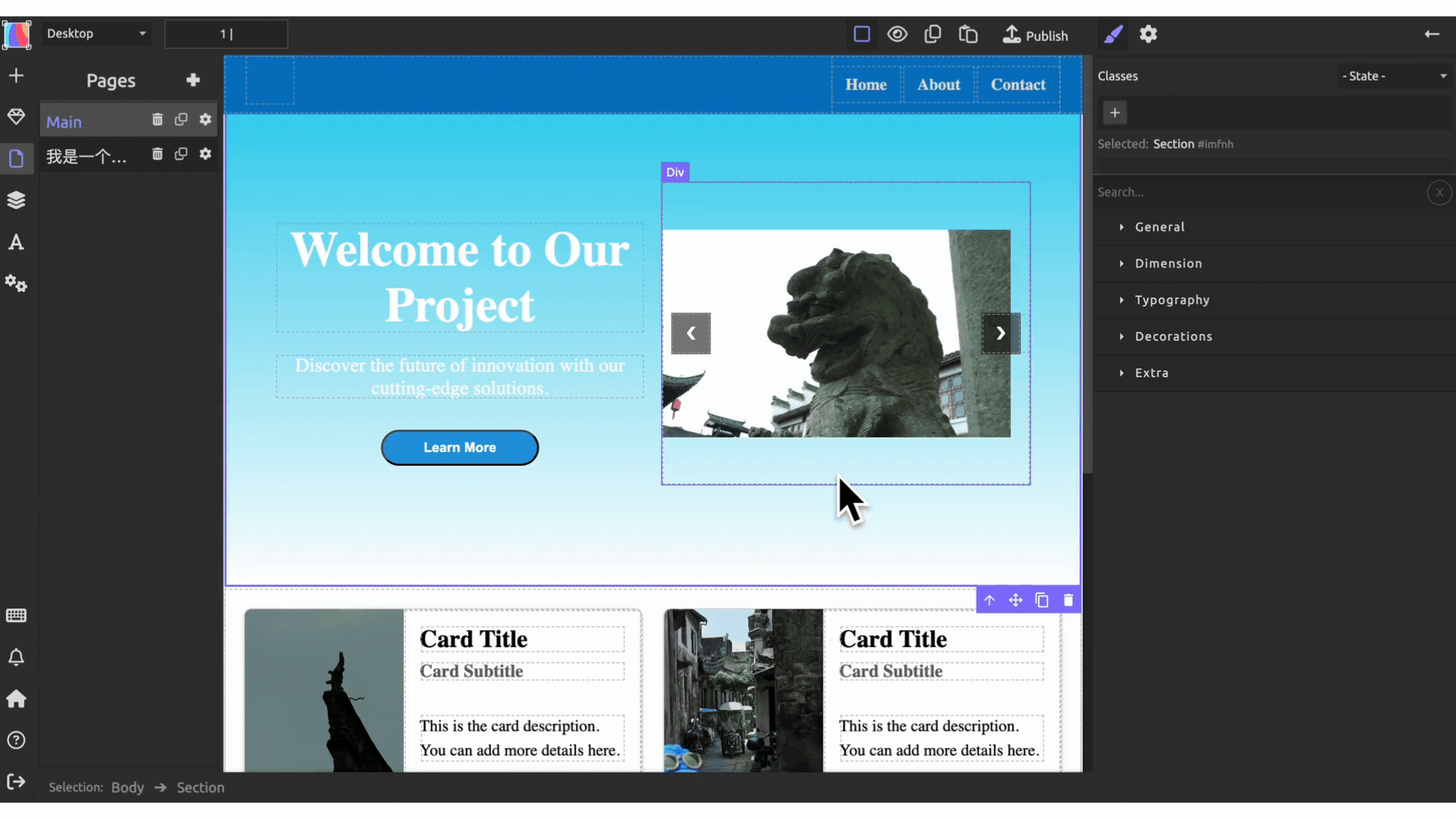Toggle the preview eye icon

(x=897, y=34)
